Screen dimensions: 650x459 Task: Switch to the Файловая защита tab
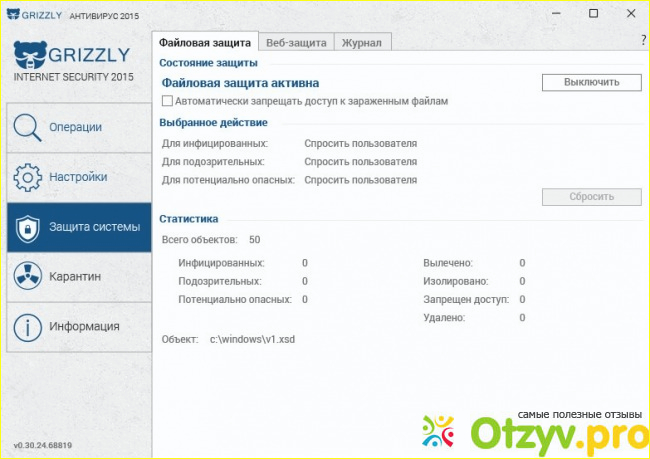(205, 42)
